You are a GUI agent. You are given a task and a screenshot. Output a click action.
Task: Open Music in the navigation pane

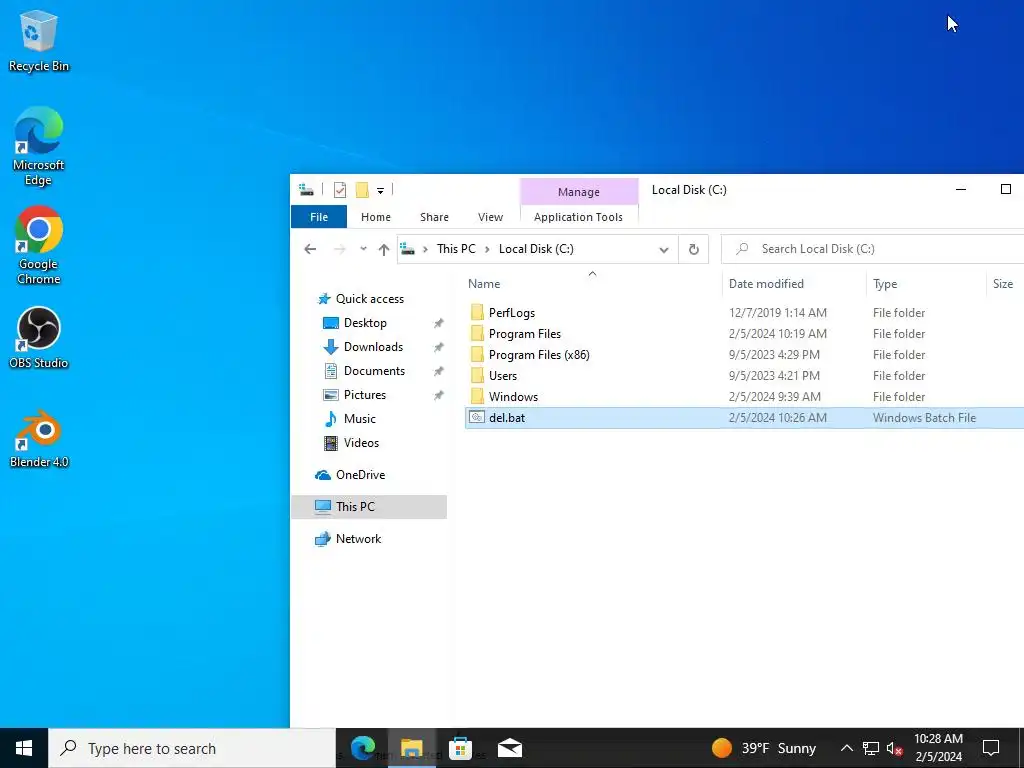click(359, 419)
